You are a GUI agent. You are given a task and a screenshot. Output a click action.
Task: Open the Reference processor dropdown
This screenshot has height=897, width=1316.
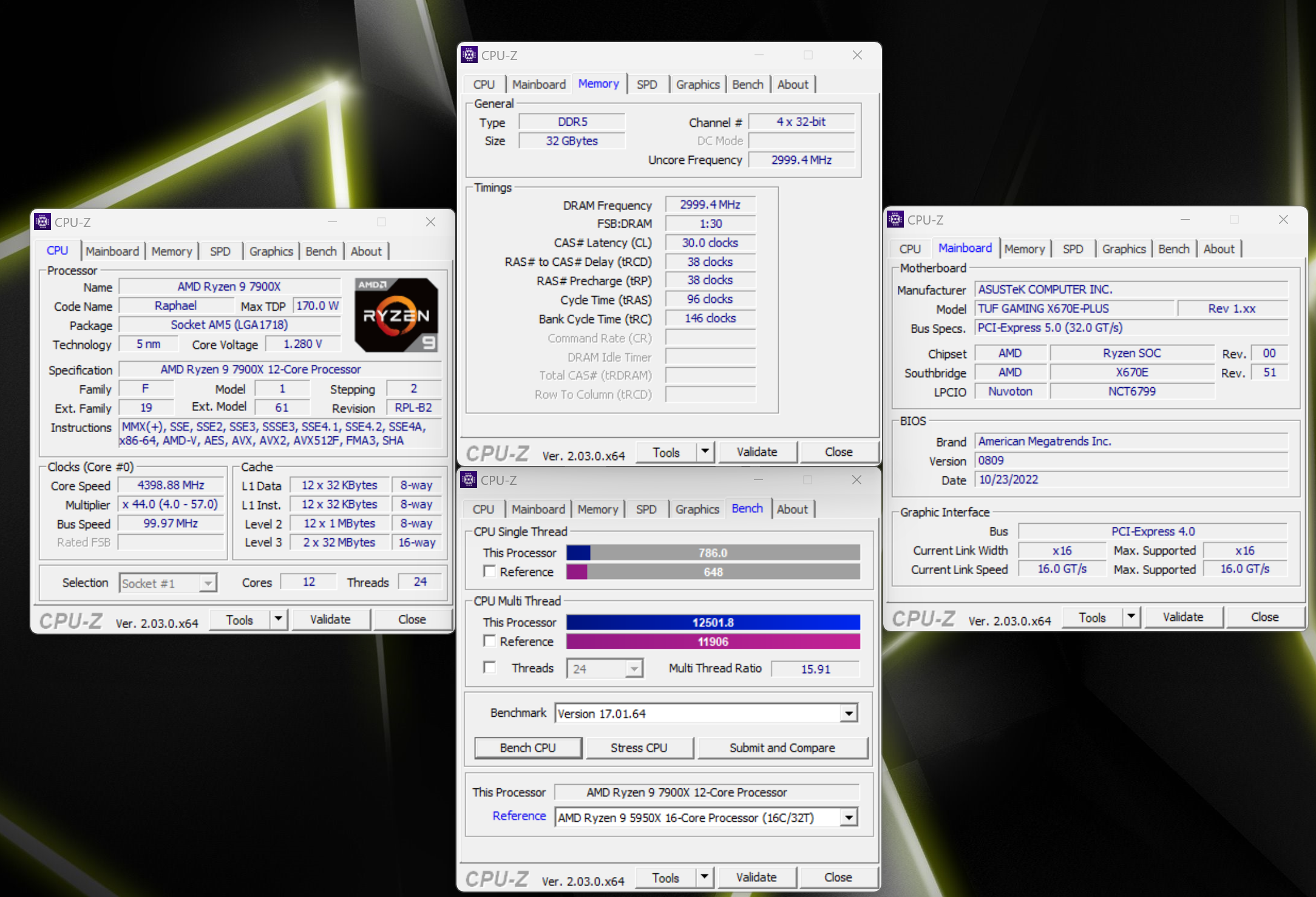(849, 818)
